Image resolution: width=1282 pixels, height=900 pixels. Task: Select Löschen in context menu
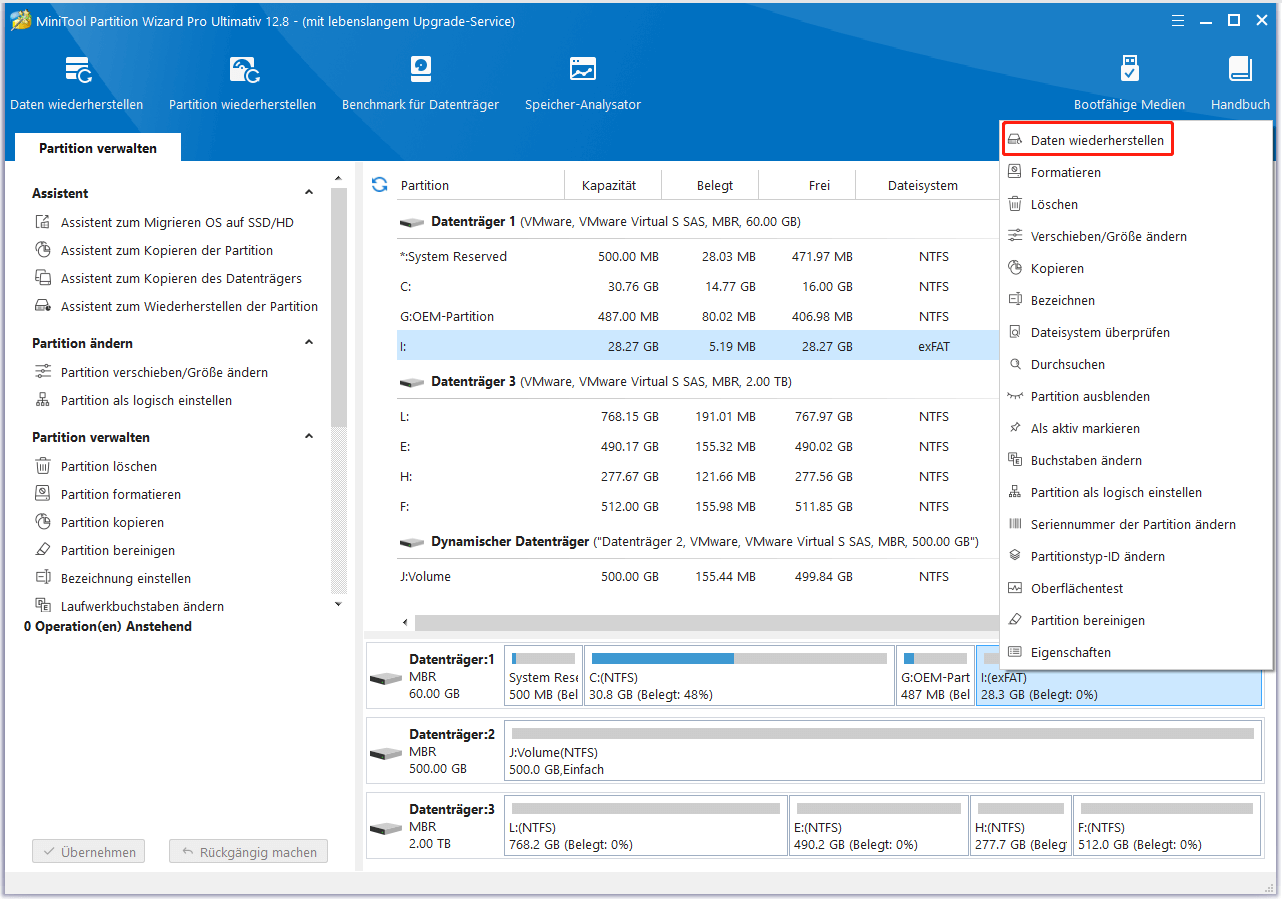1136,204
